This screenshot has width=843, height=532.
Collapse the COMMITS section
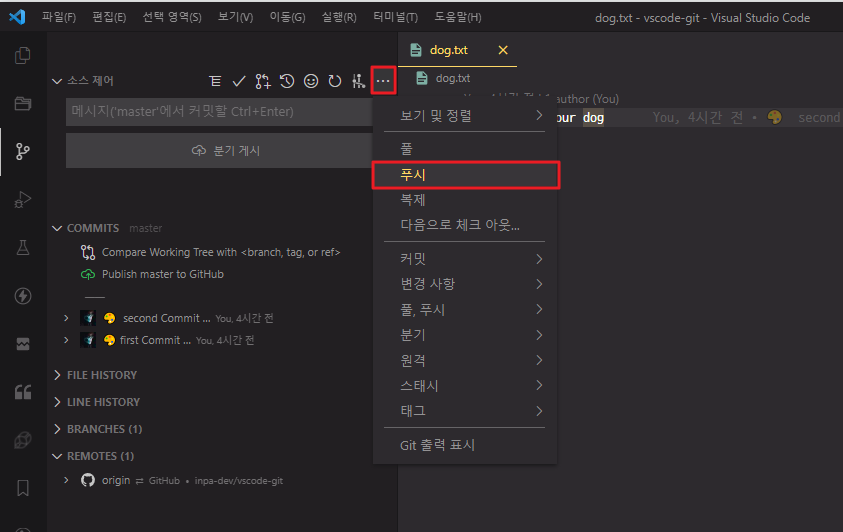[57, 228]
